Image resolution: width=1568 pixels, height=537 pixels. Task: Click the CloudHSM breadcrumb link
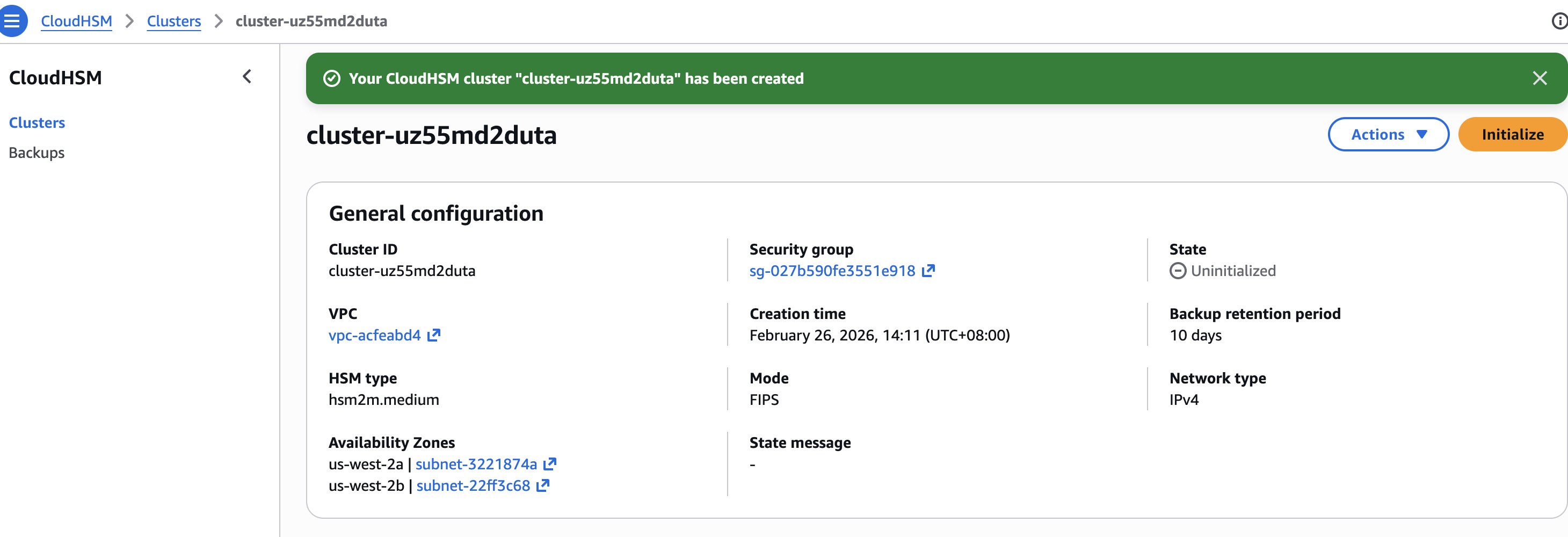[76, 21]
